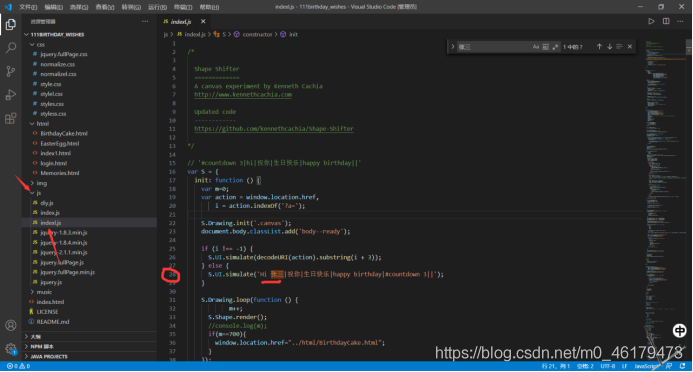Change UTF-8 encoding in status bar
The height and width of the screenshot is (372, 693).
[608, 366]
